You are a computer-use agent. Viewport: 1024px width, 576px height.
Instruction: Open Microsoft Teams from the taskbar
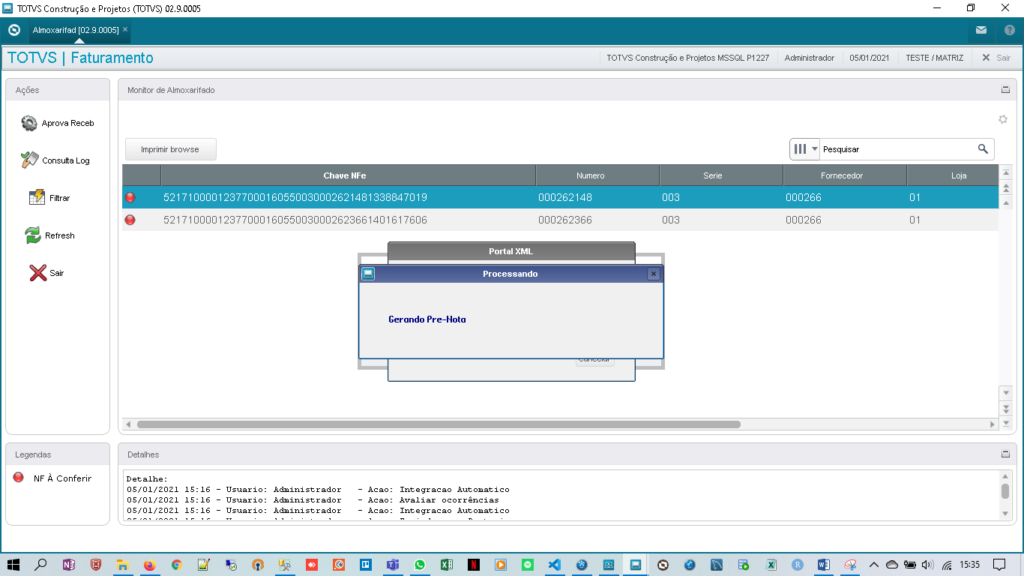tap(392, 565)
